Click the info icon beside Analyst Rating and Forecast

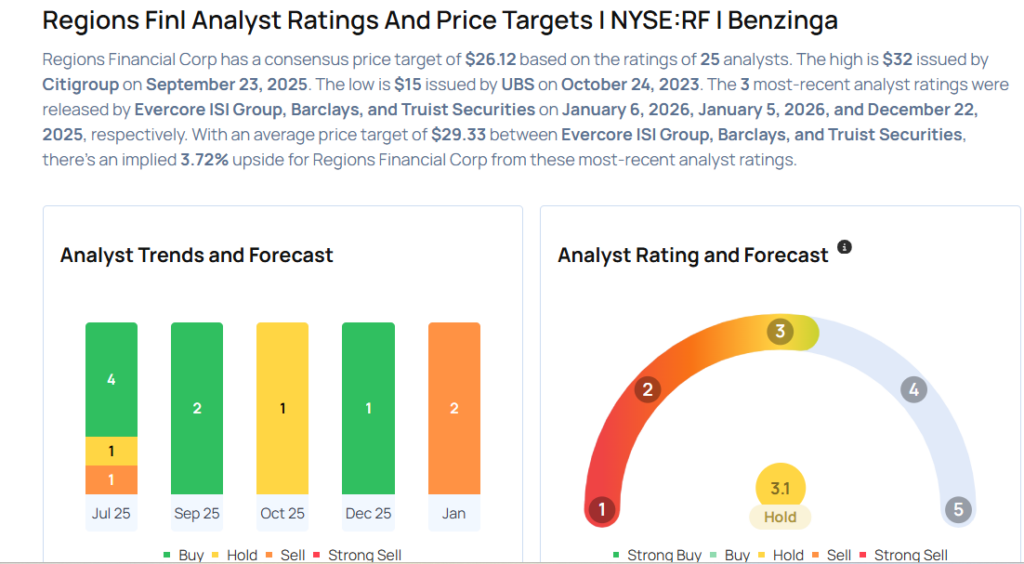coord(844,247)
